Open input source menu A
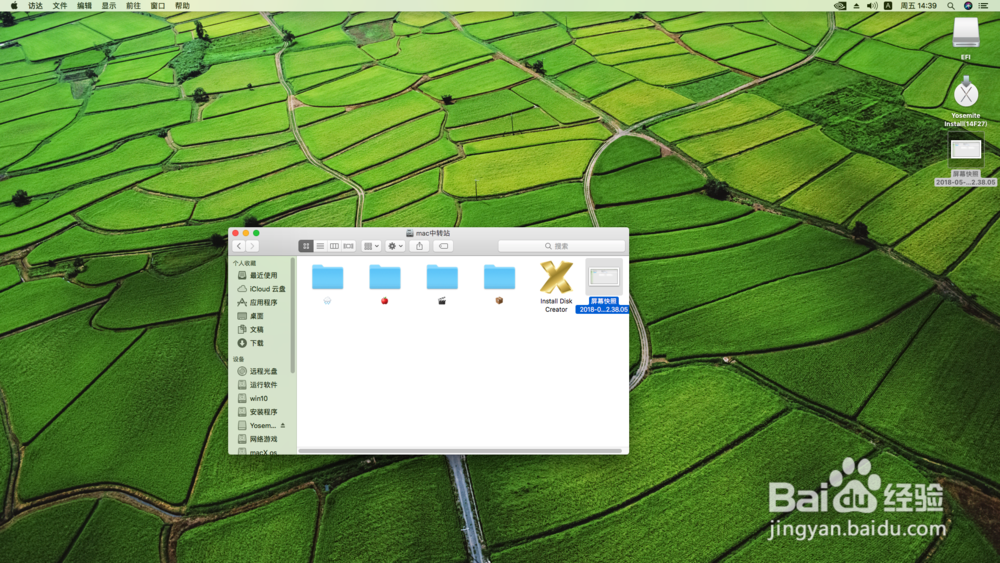Image resolution: width=1000 pixels, height=563 pixels. [888, 6]
